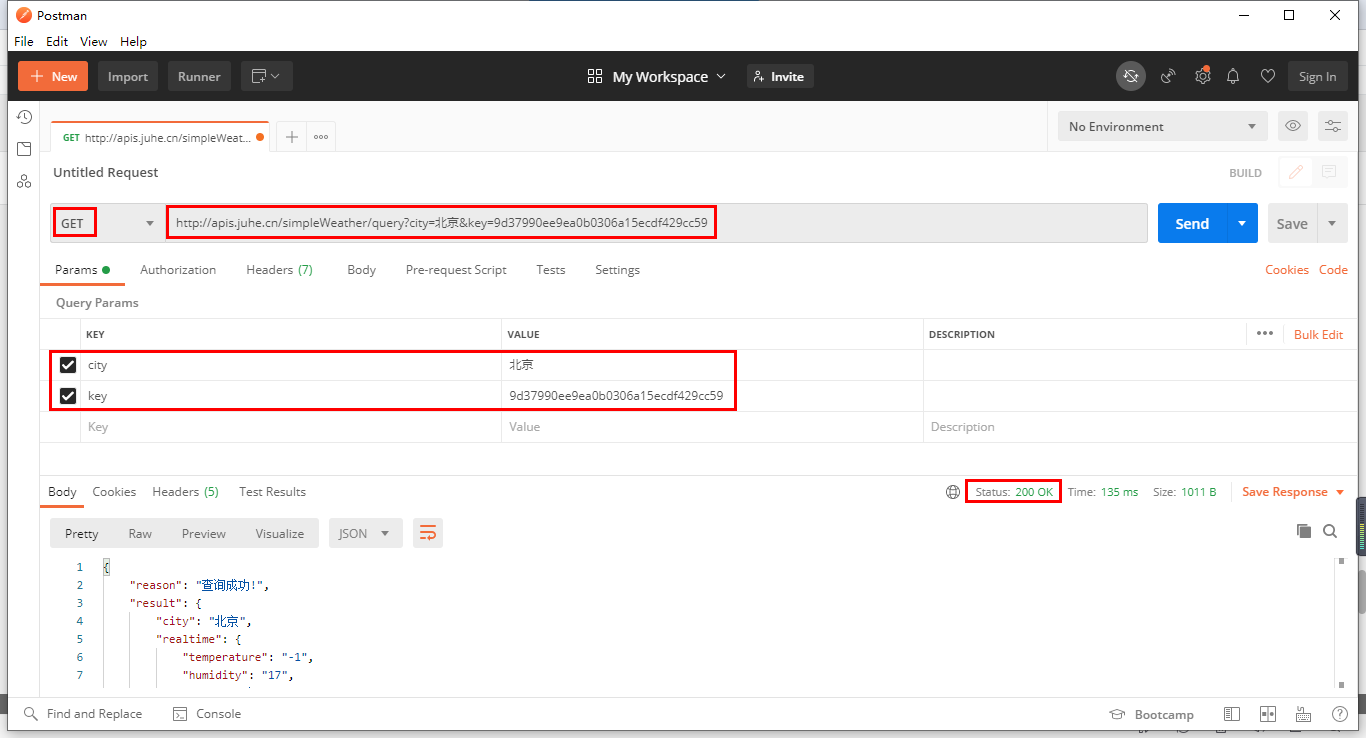Screen dimensions: 1366x738
Task: Open the Save Response dropdown
Action: click(x=1293, y=492)
